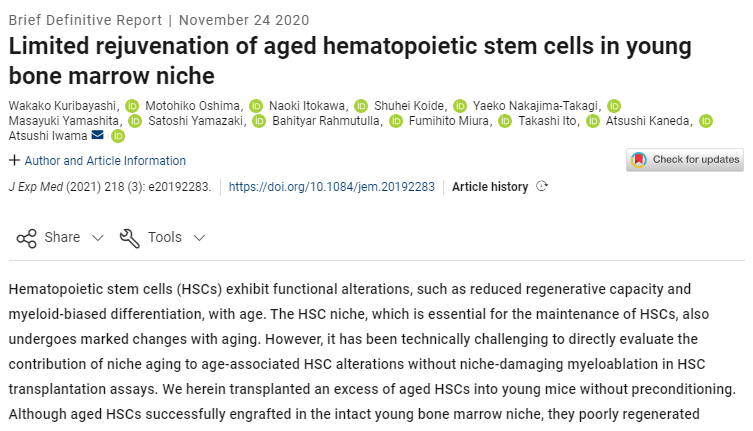
Task: Click ORCID icon after Atsushi Kaneda's name
Action: (x=705, y=121)
